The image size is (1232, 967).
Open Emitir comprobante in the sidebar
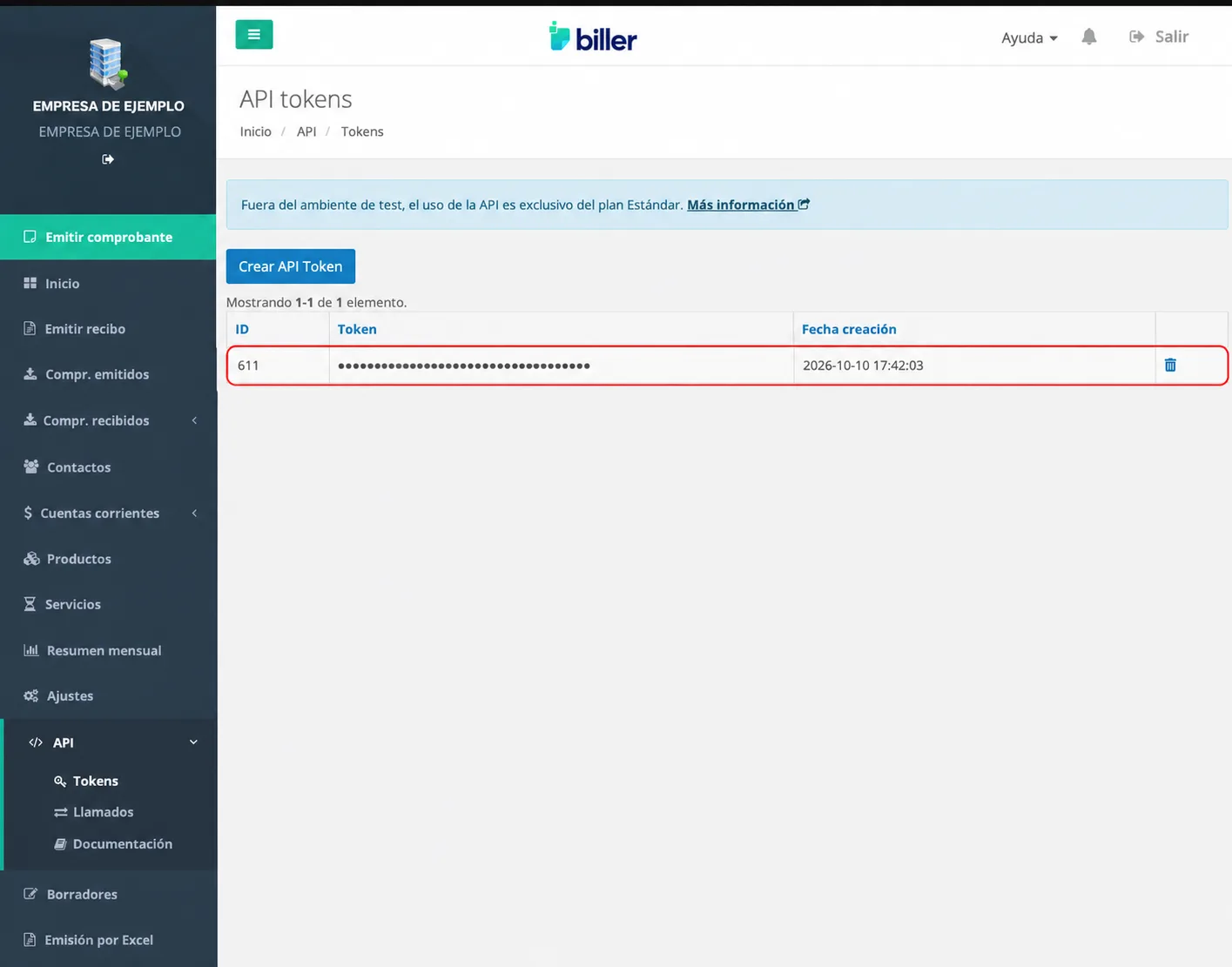coord(108,237)
